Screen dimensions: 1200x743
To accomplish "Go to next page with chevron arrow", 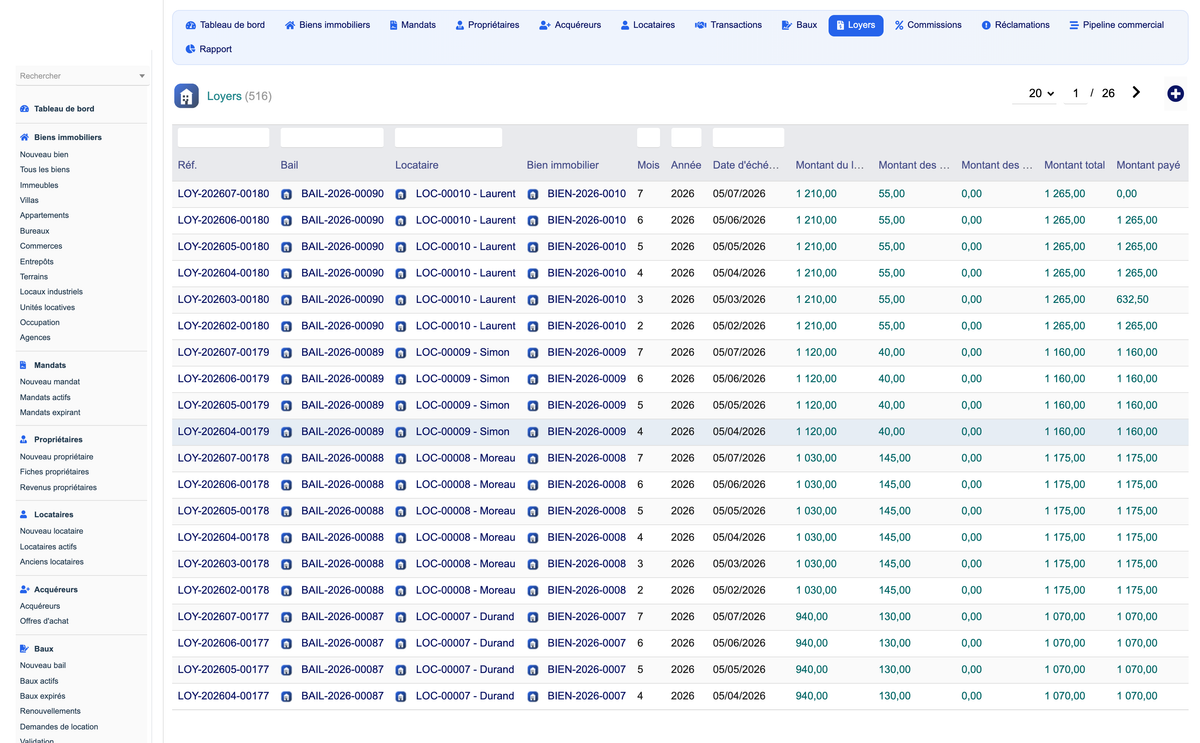I will pyautogui.click(x=1136, y=92).
